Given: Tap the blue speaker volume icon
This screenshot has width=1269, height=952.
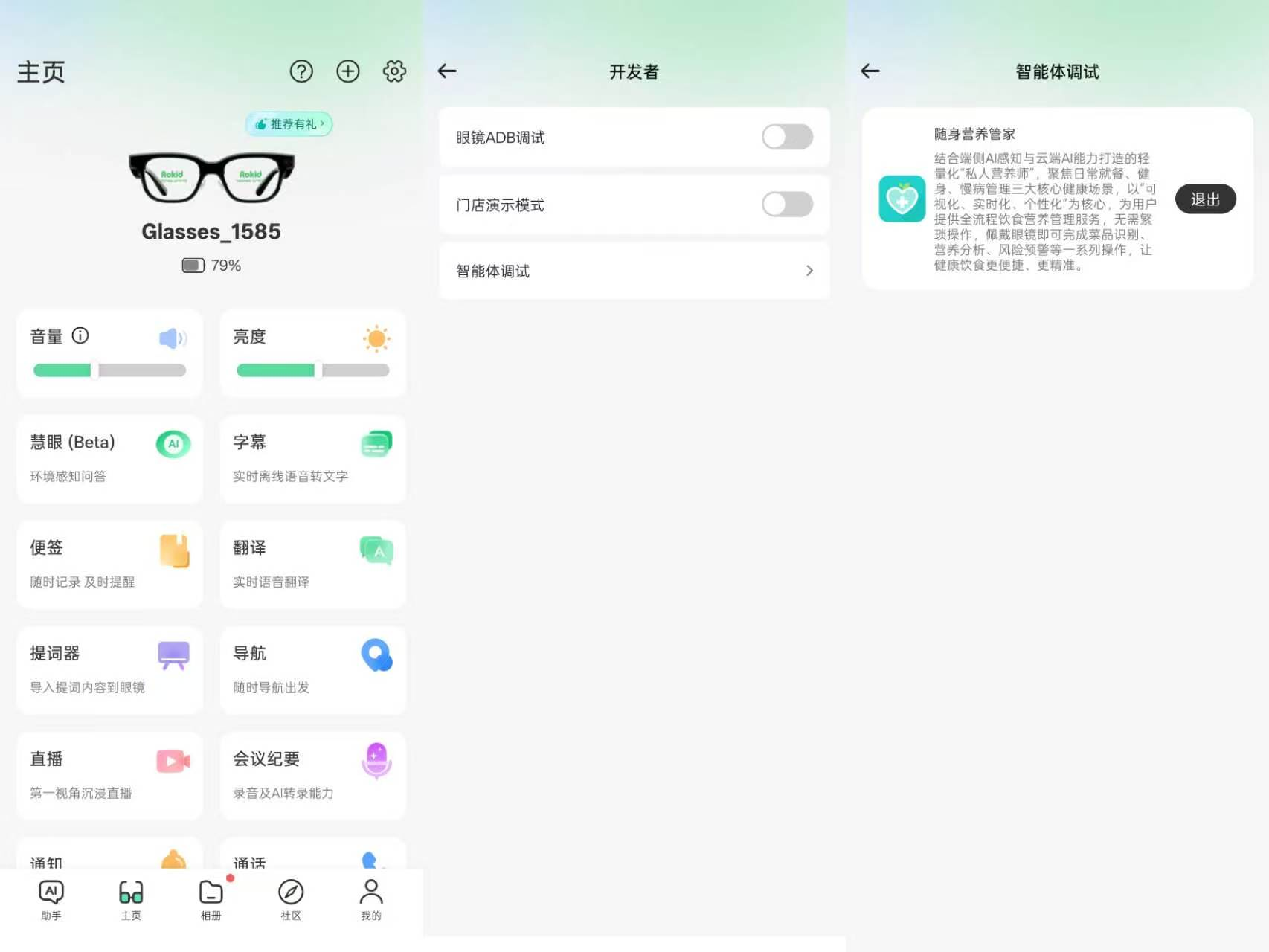Looking at the screenshot, I should [173, 338].
